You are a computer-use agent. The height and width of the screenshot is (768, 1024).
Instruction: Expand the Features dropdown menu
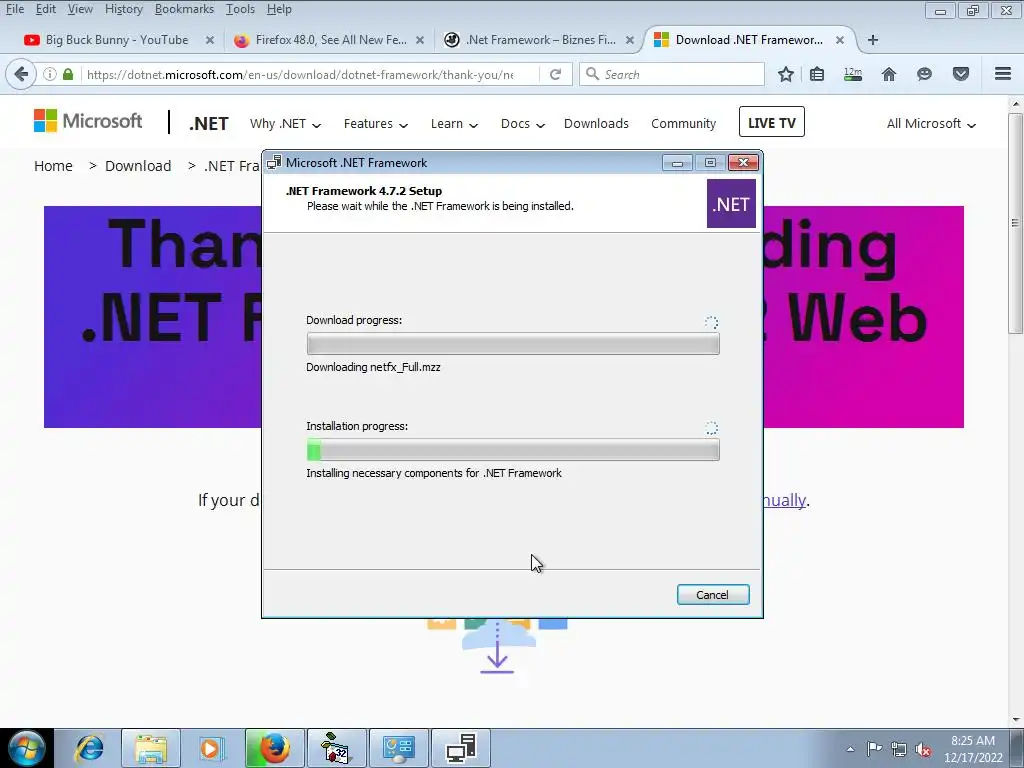[376, 123]
